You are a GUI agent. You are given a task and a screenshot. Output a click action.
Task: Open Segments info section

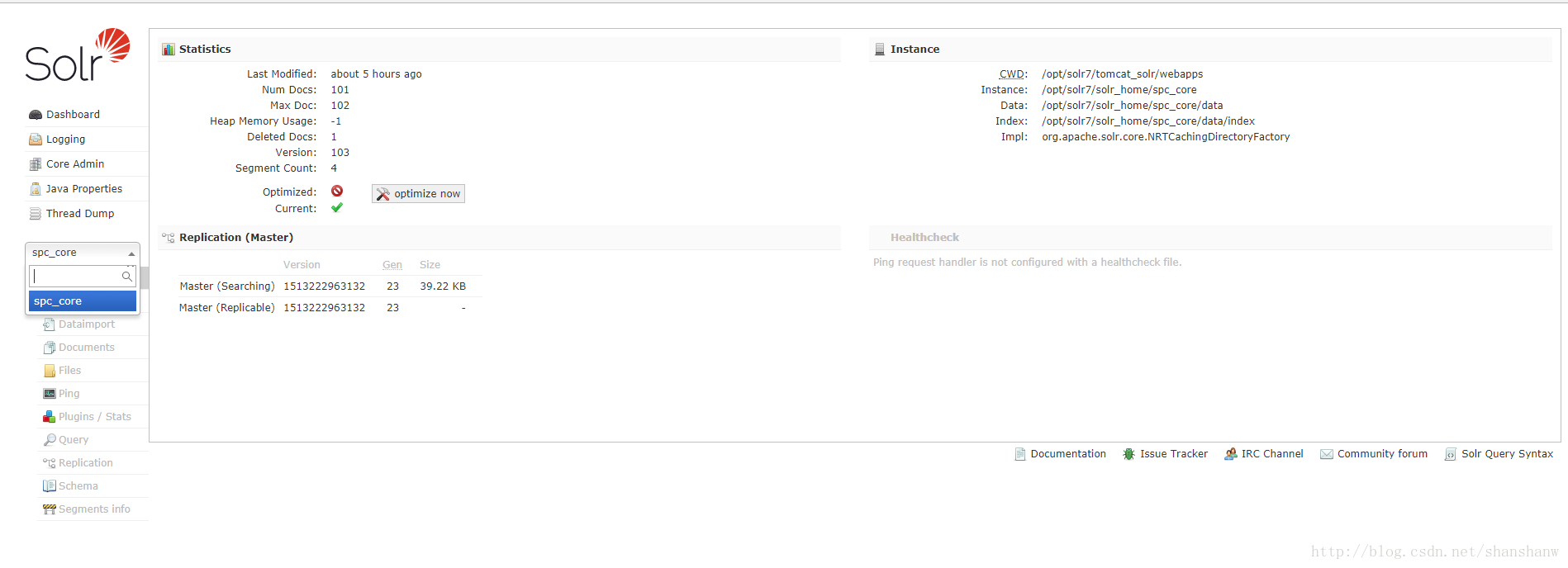click(x=94, y=509)
